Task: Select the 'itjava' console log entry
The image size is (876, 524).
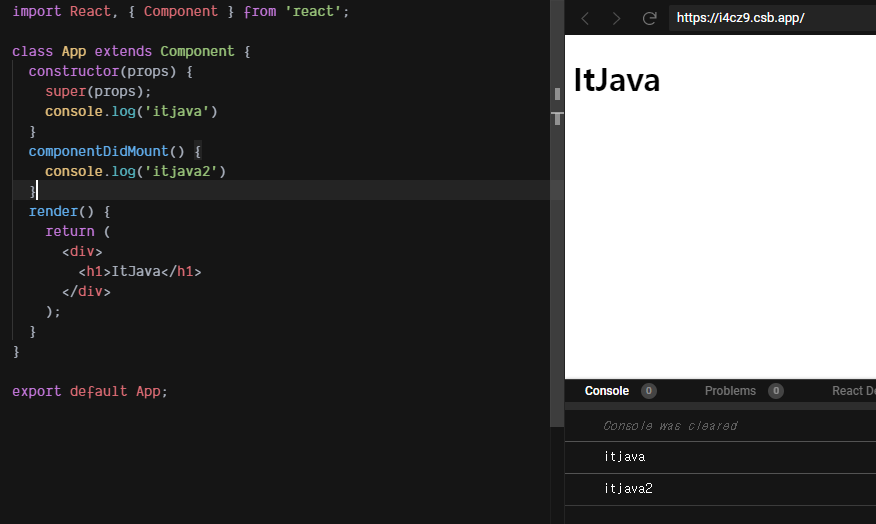Action: point(720,458)
